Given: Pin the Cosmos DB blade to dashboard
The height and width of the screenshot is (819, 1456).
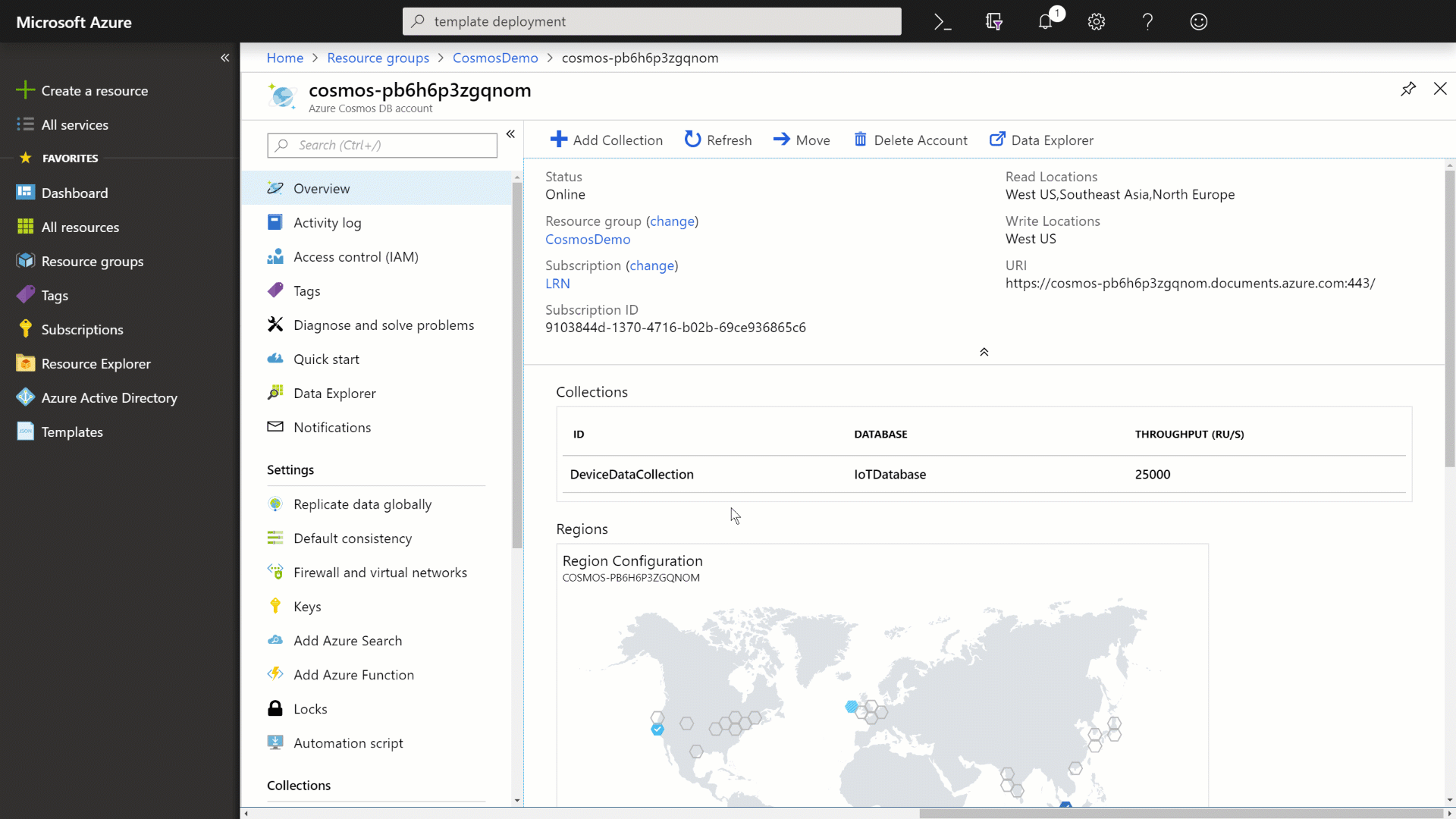Looking at the screenshot, I should (1408, 89).
